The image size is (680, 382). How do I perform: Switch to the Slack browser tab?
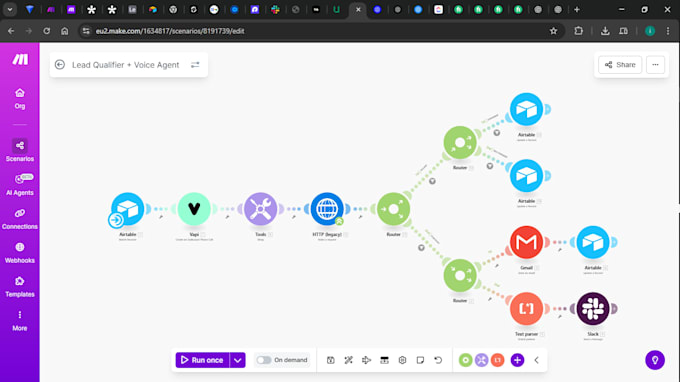coord(275,10)
